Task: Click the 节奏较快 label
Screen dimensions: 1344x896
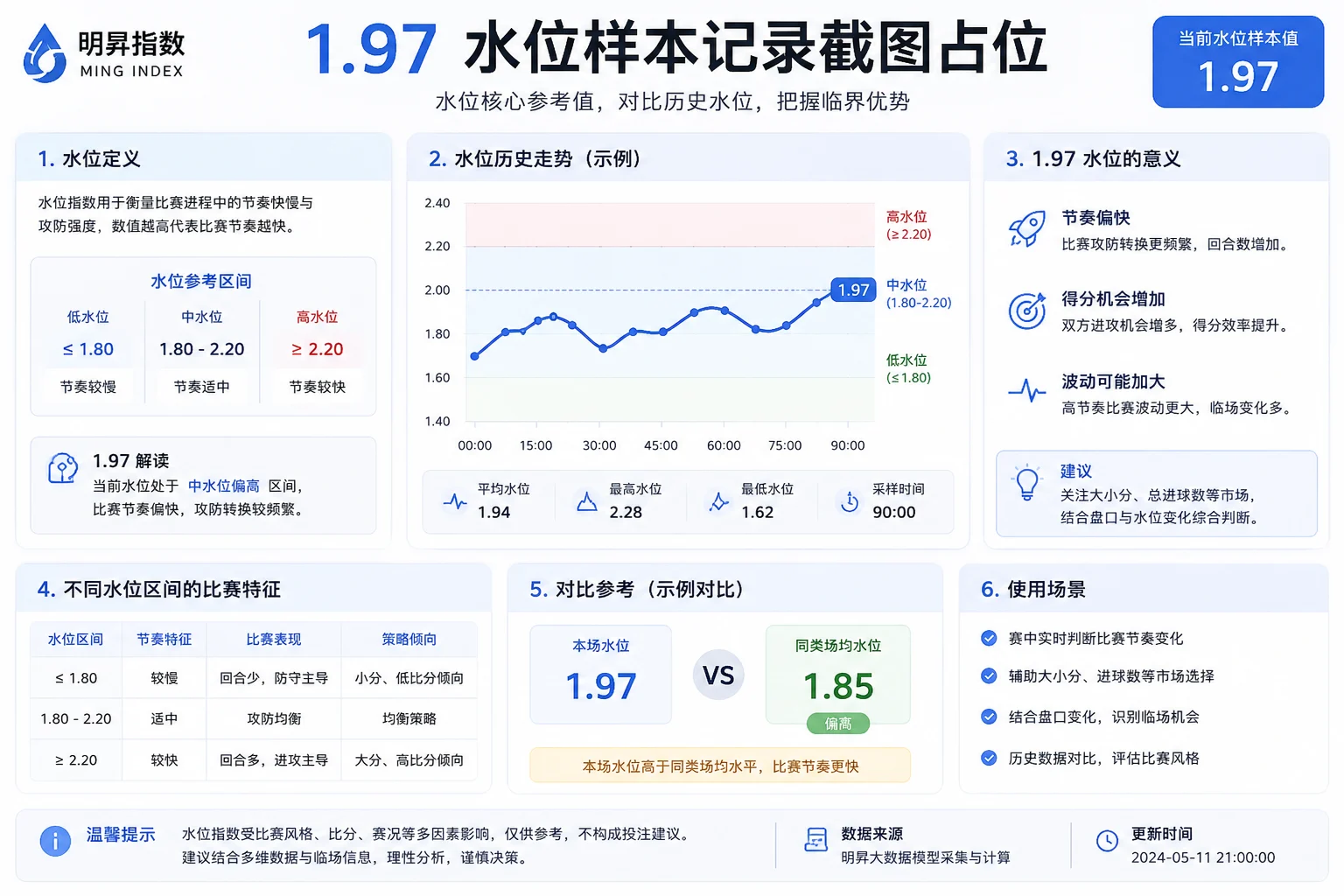Action: coord(317,387)
